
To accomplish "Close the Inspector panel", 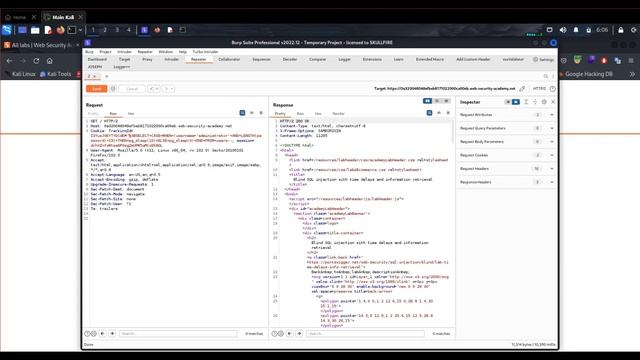I will coord(553,102).
